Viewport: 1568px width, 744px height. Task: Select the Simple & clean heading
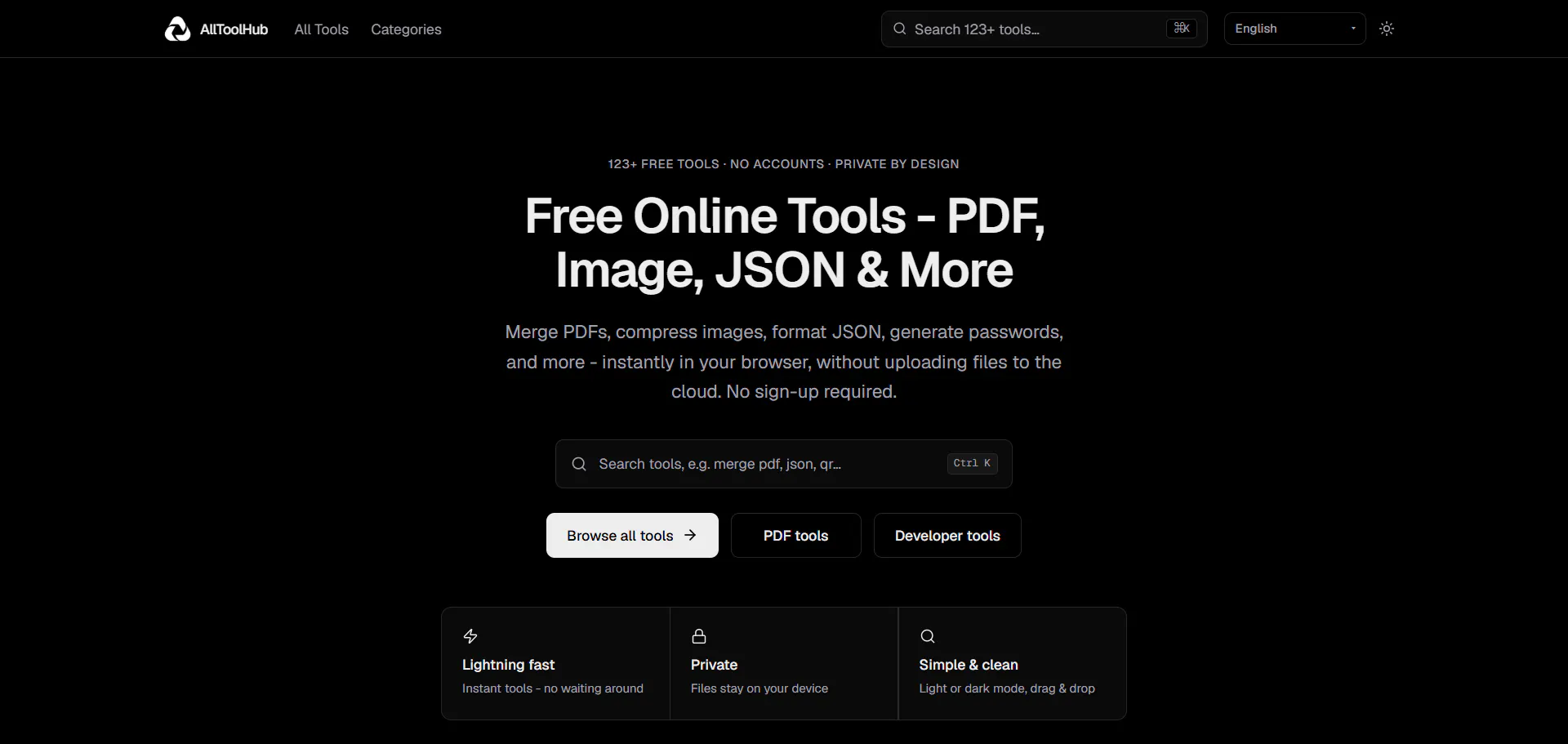(969, 665)
